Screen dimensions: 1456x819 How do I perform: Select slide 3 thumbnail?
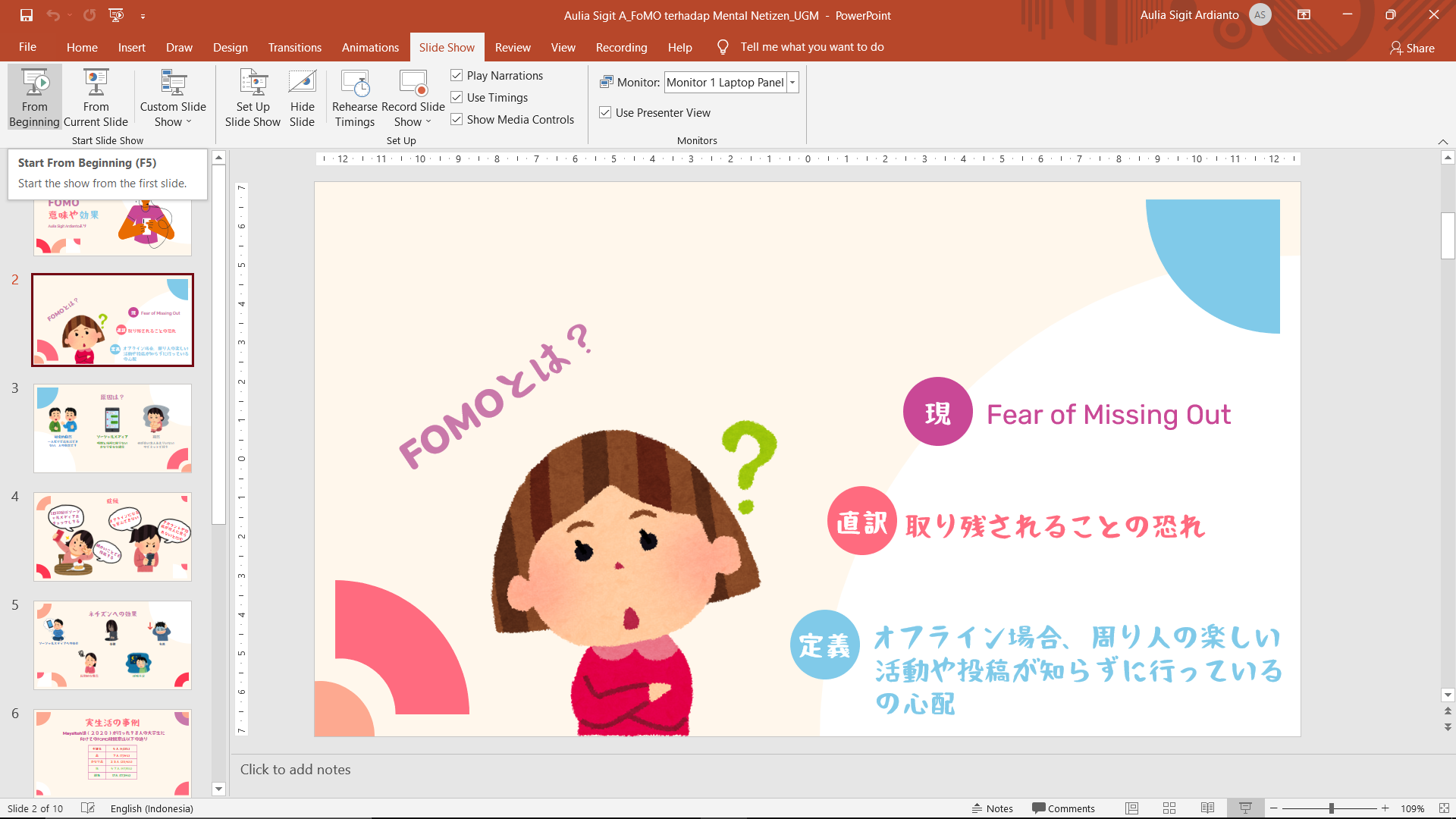[x=112, y=428]
